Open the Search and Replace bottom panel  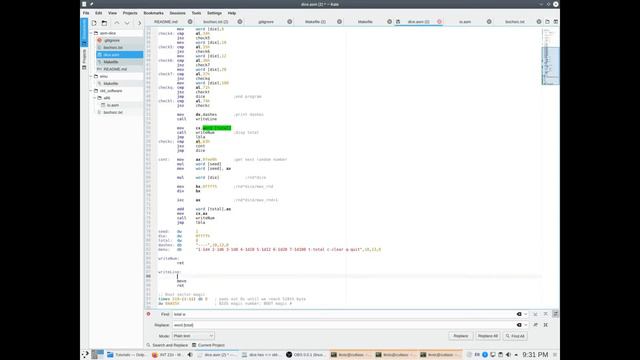[x=167, y=345]
